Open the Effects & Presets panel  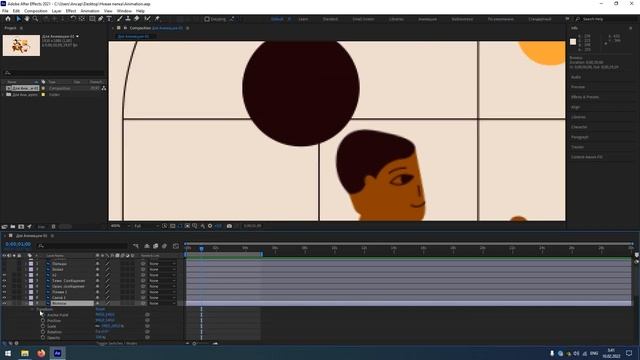click(x=585, y=97)
